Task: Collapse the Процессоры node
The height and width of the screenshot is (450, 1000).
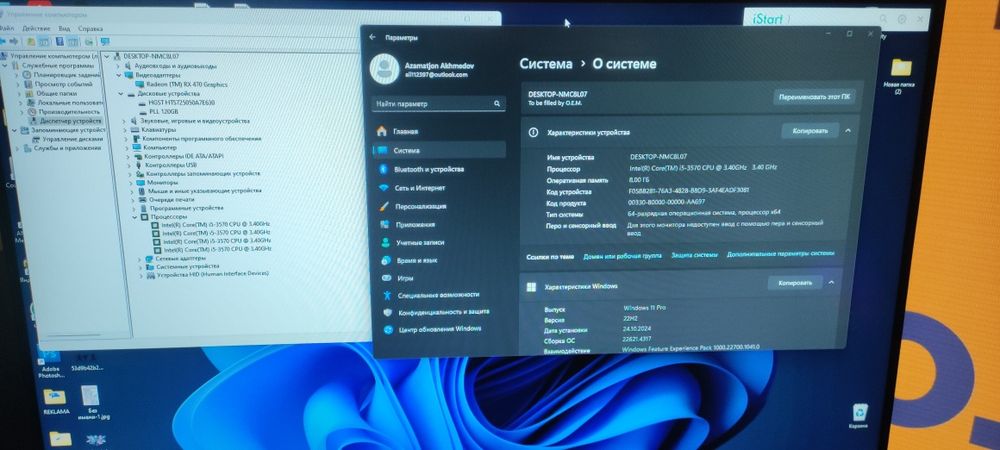Action: [136, 217]
